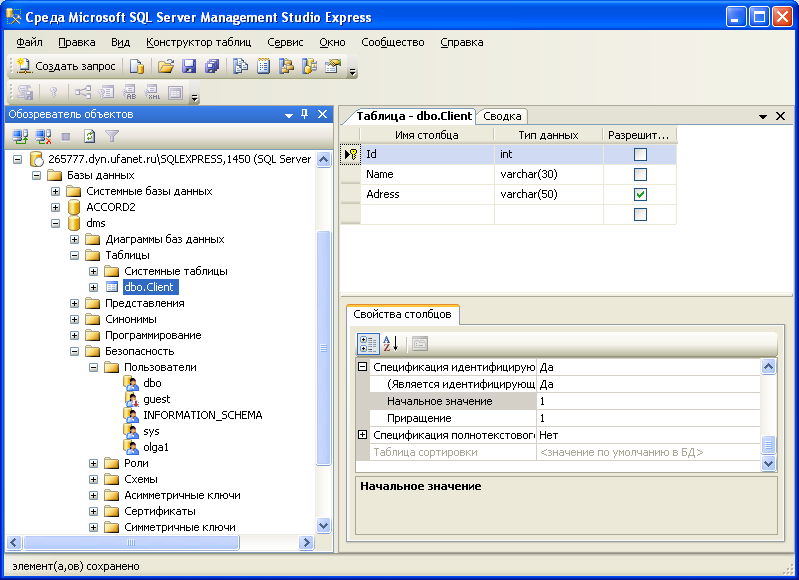
Task: Set primary key with the key toolbar icon
Action: (x=53, y=92)
